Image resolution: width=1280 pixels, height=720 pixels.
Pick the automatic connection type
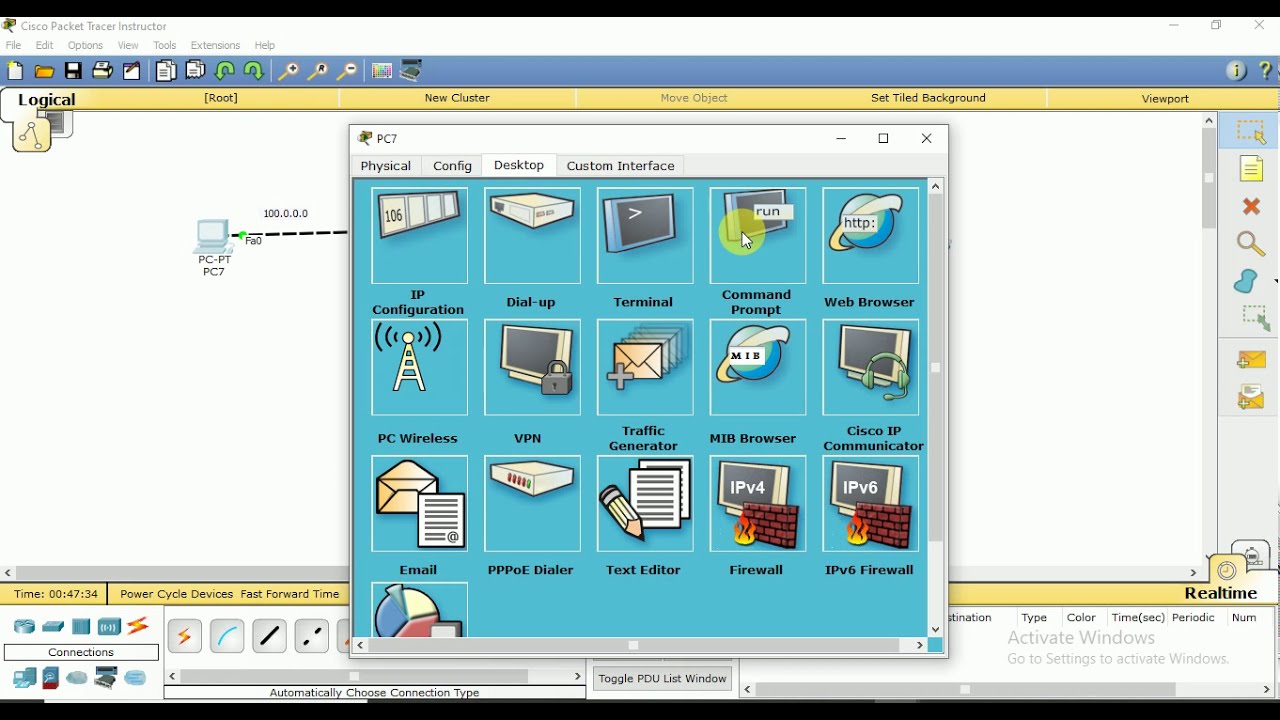[185, 637]
